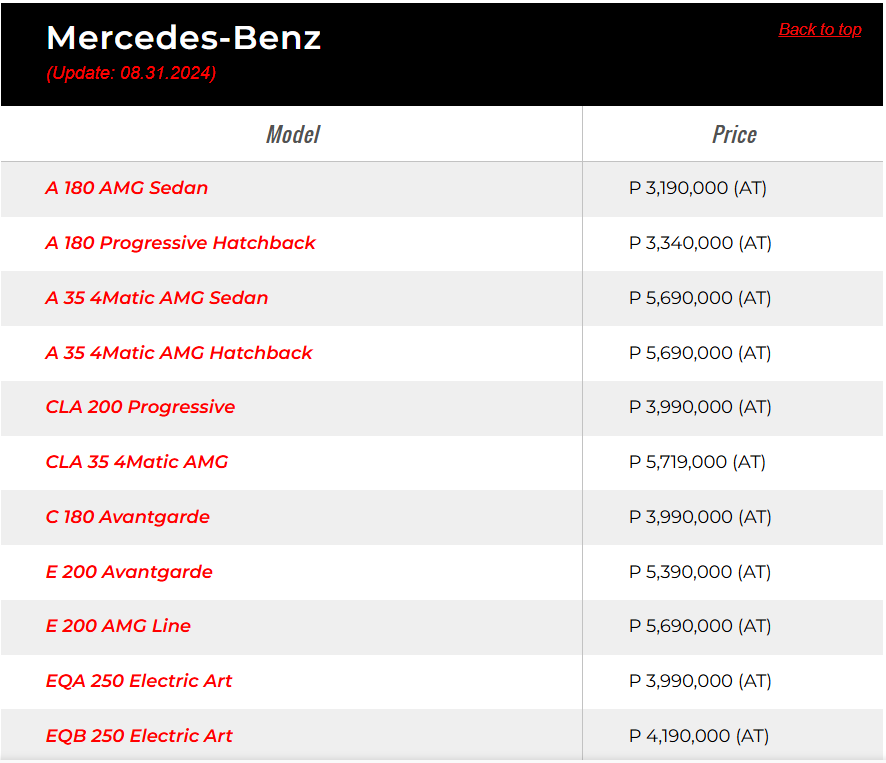This screenshot has width=886, height=763.
Task: Select the EQB 250 Electric Art link
Action: coord(139,736)
